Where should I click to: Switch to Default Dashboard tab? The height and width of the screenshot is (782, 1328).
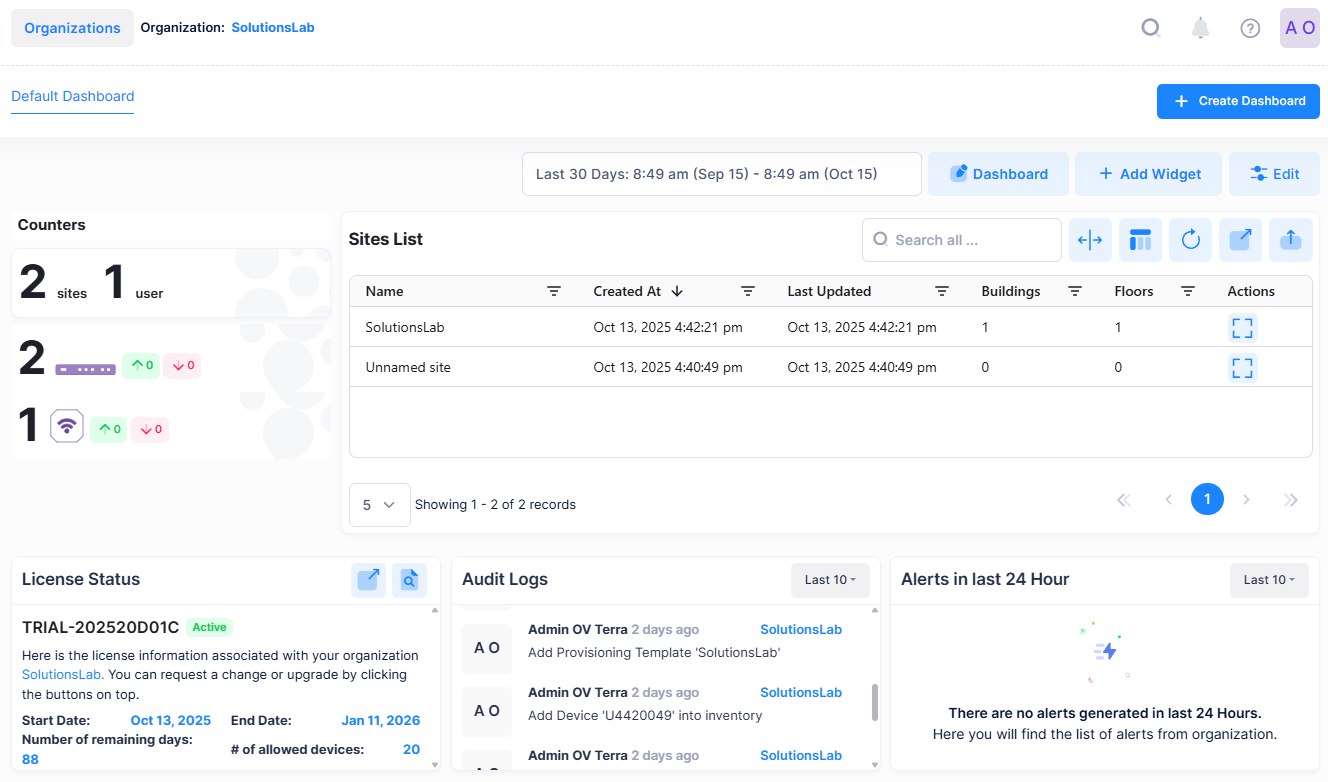click(x=72, y=97)
